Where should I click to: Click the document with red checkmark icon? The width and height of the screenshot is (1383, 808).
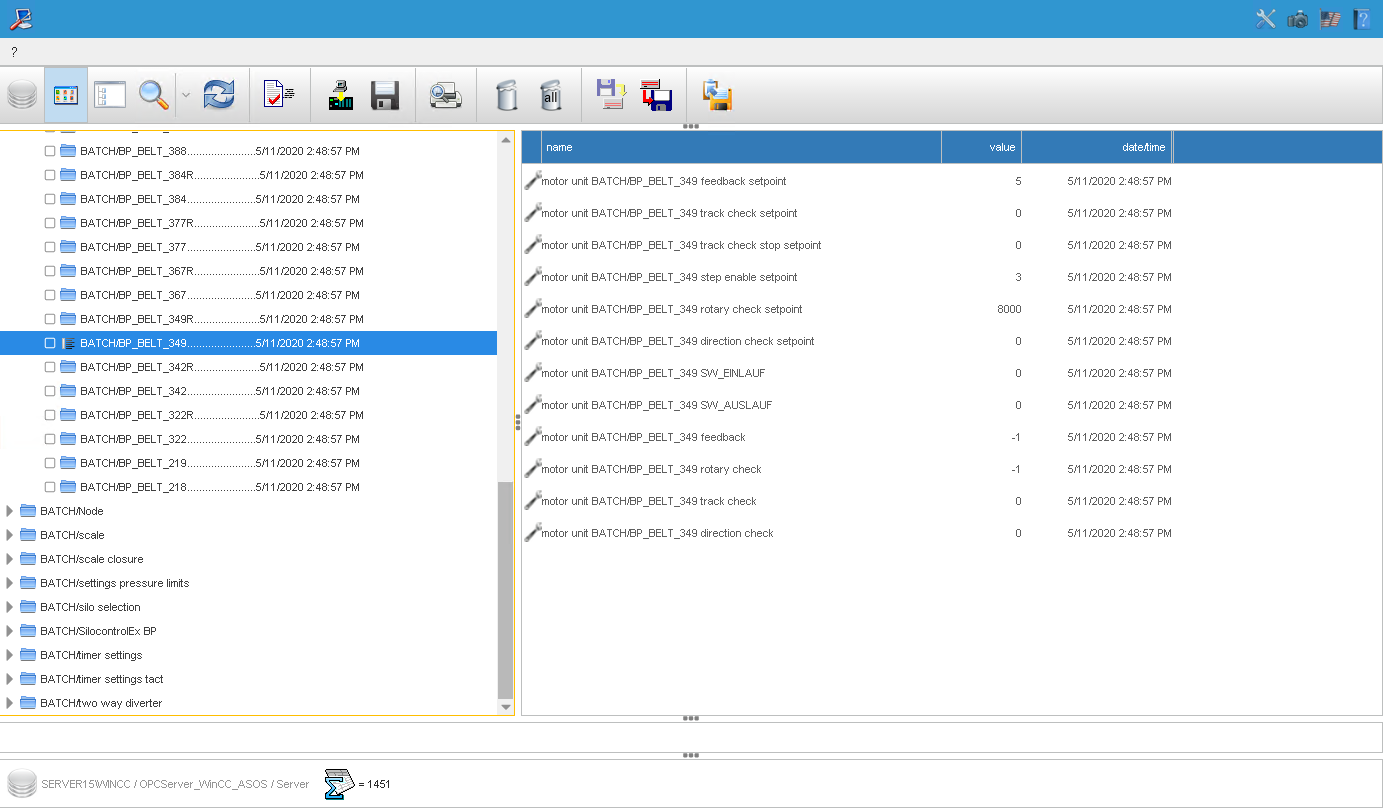click(278, 95)
